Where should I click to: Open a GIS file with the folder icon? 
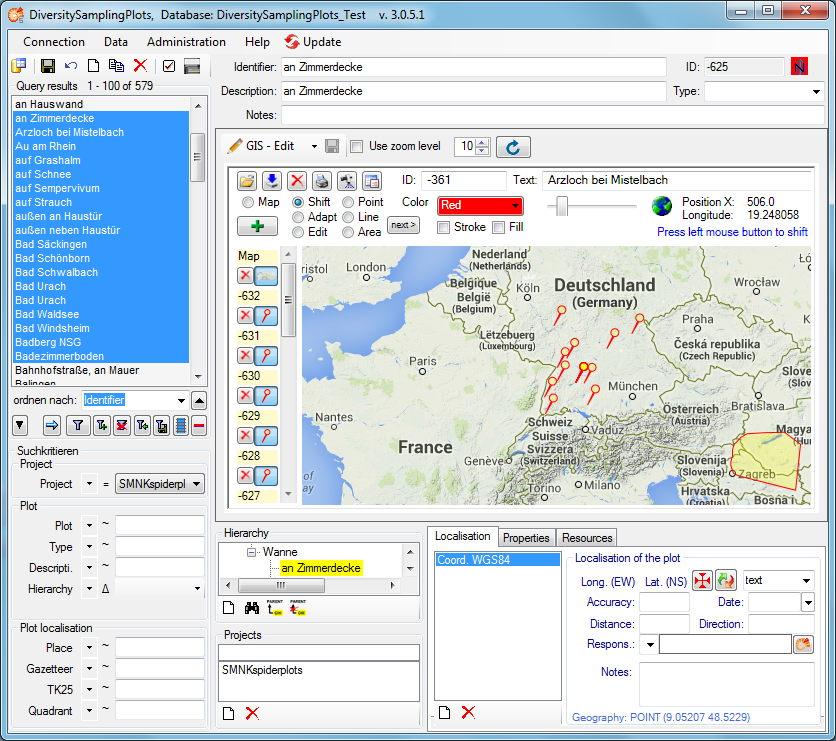[247, 181]
